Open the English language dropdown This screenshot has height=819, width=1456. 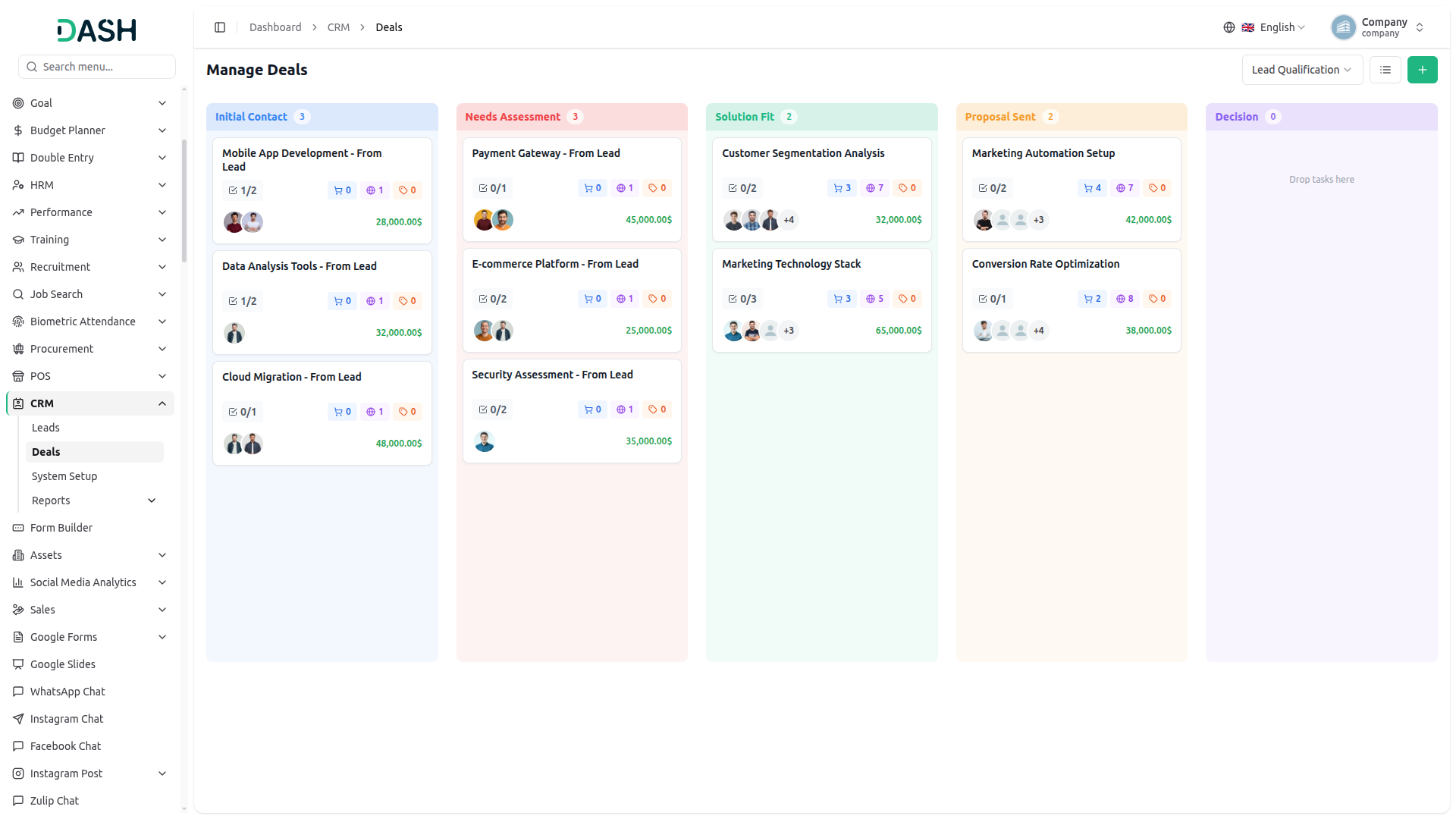(x=1272, y=27)
